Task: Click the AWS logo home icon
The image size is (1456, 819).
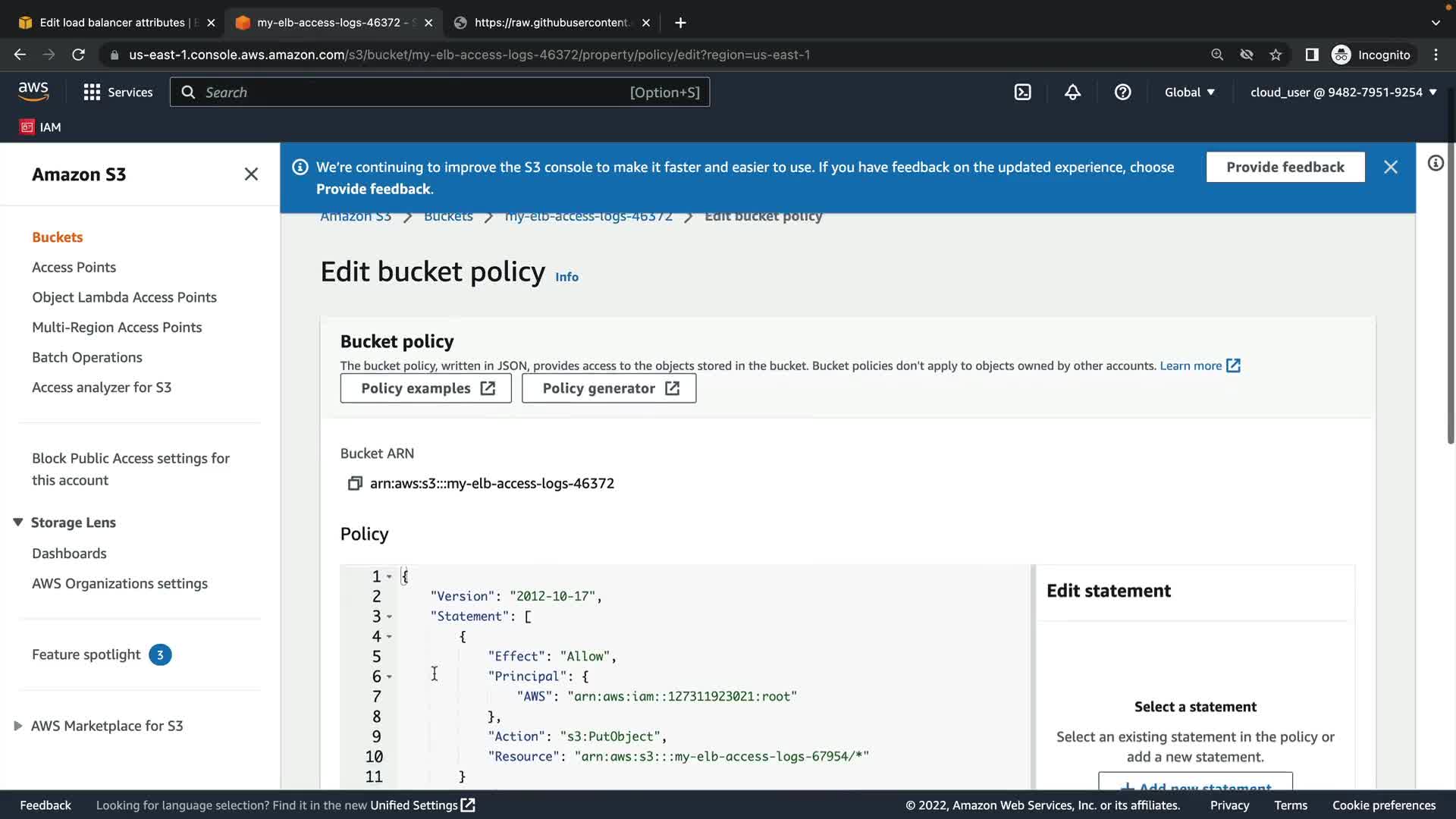Action: pyautogui.click(x=33, y=92)
